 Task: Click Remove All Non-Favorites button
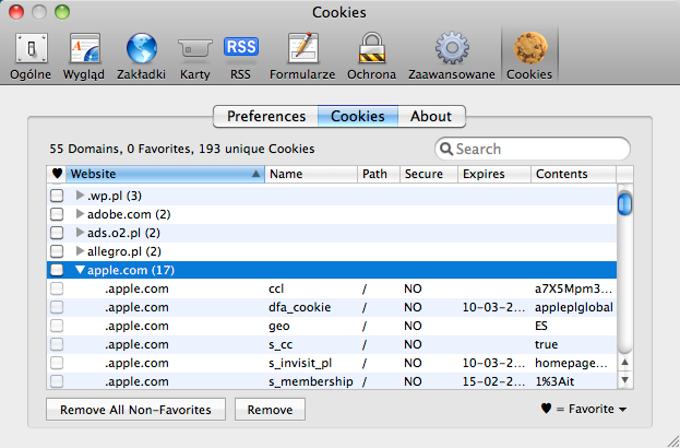coord(136,409)
